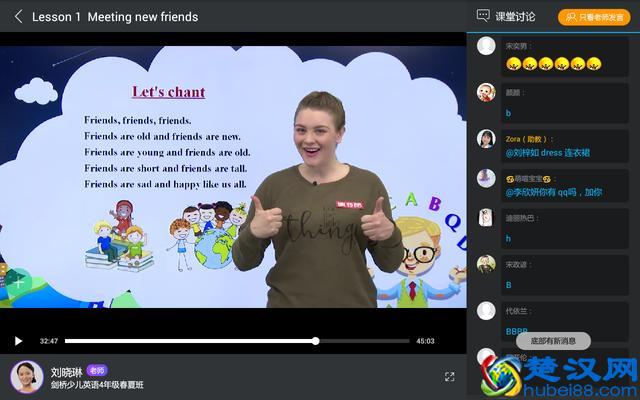Seek the video progress bar handle
This screenshot has height=400, width=640.
315,341
